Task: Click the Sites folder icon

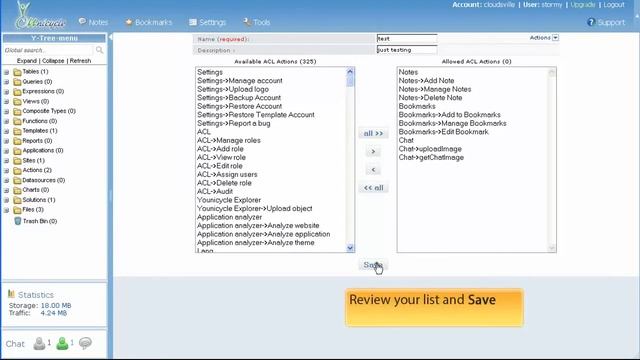Action: click(x=17, y=160)
